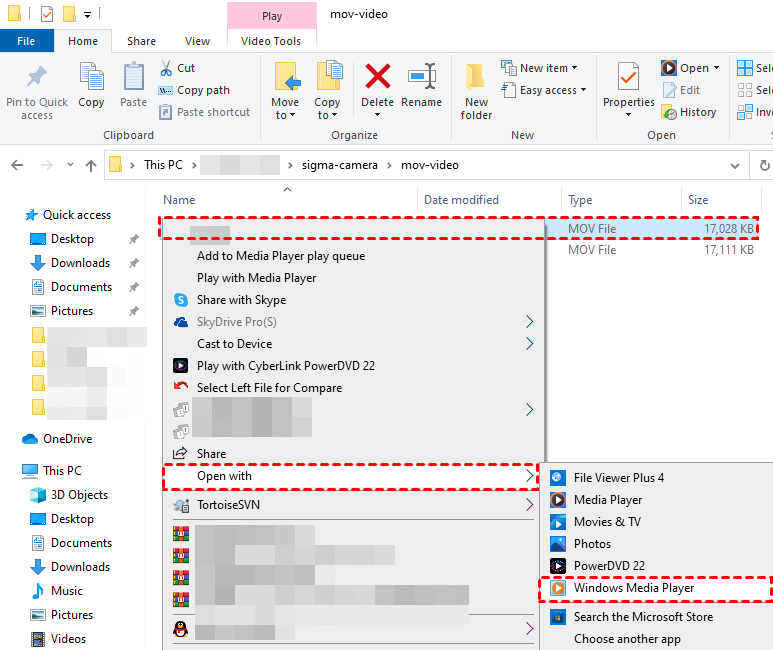
Task: Click Choose another app
Action: pos(627,639)
